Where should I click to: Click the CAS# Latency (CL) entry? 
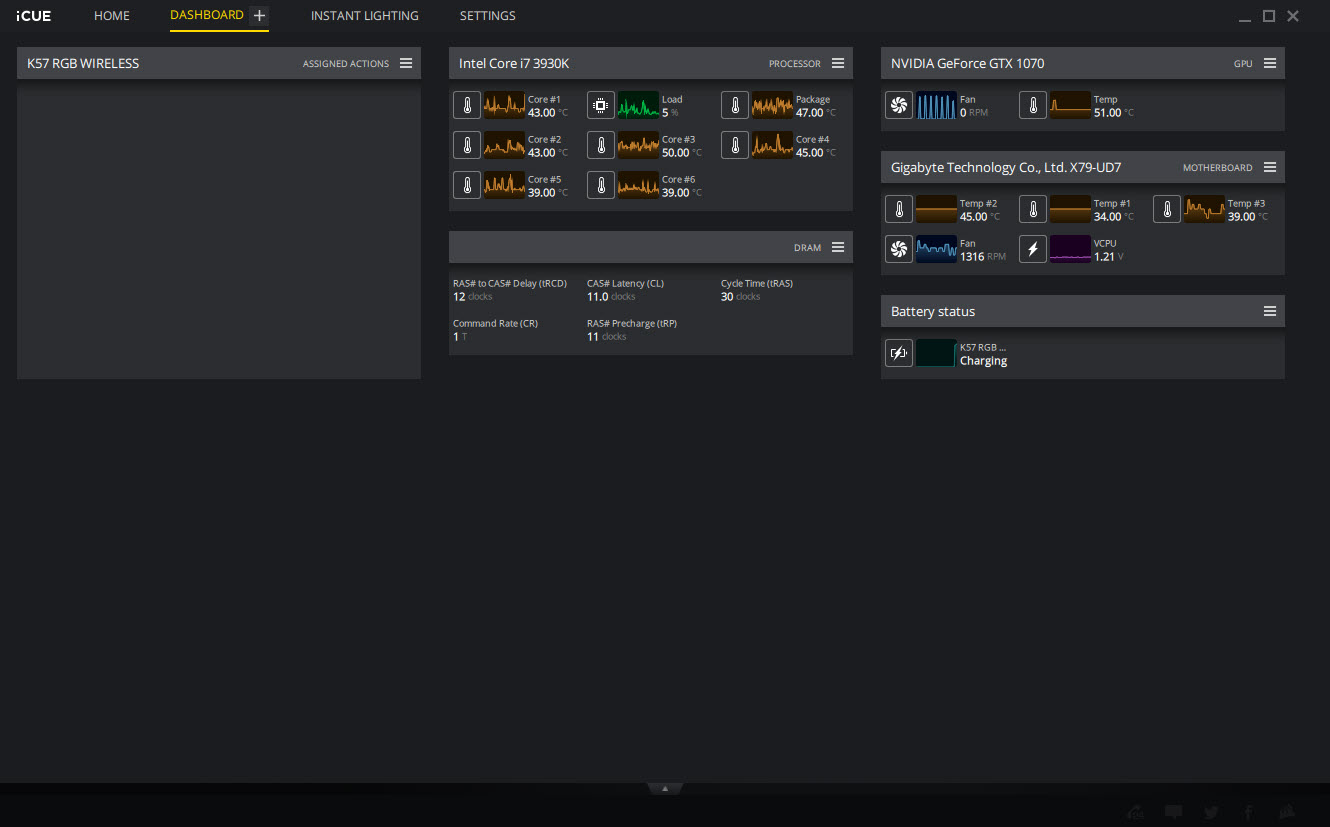pyautogui.click(x=626, y=290)
